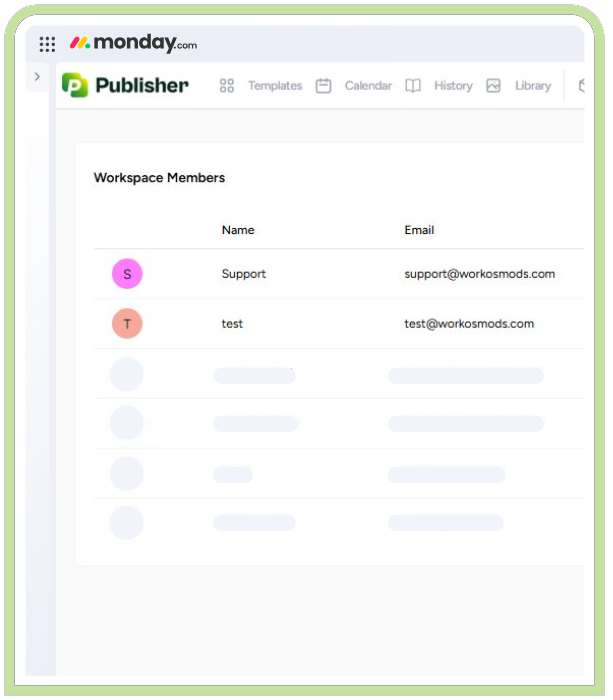Go to the History tab label
The width and height of the screenshot is (613, 700).
(453, 86)
